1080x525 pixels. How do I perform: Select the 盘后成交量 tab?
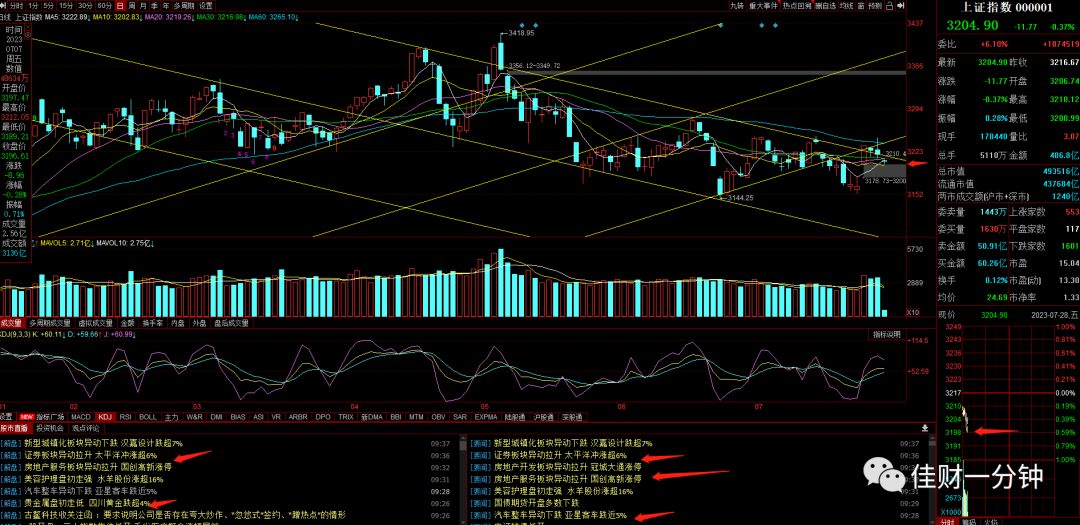click(231, 322)
